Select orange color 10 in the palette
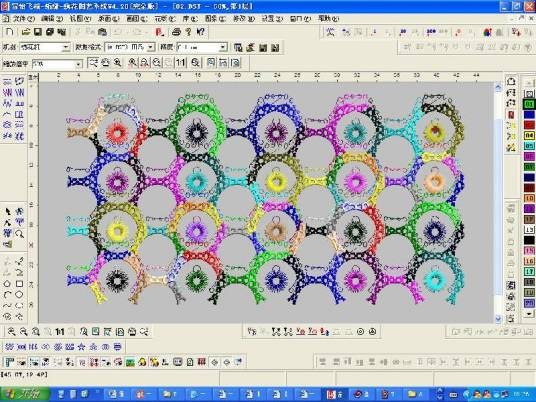The width and height of the screenshot is (536, 402). (529, 198)
